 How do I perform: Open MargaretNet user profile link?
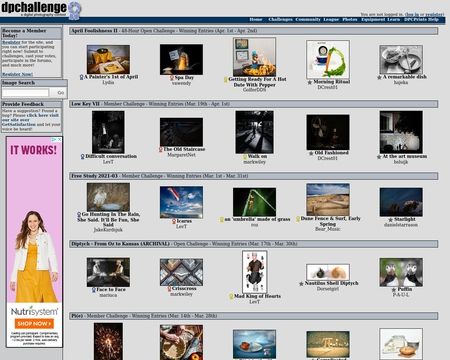pyautogui.click(x=181, y=155)
